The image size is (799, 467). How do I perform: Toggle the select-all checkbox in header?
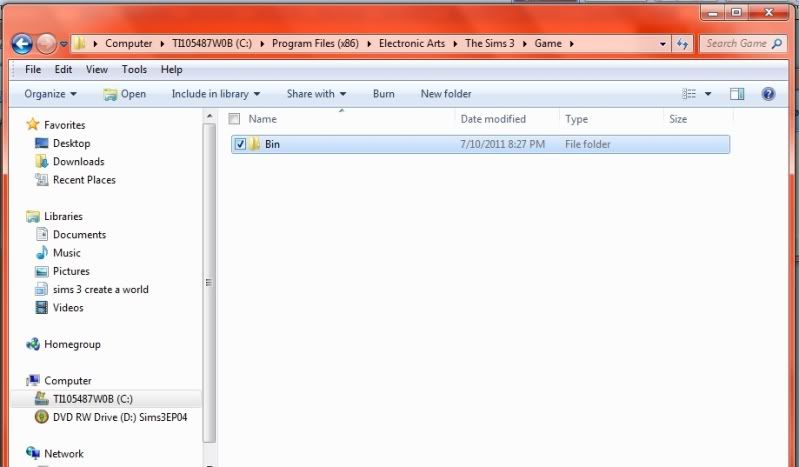click(234, 119)
